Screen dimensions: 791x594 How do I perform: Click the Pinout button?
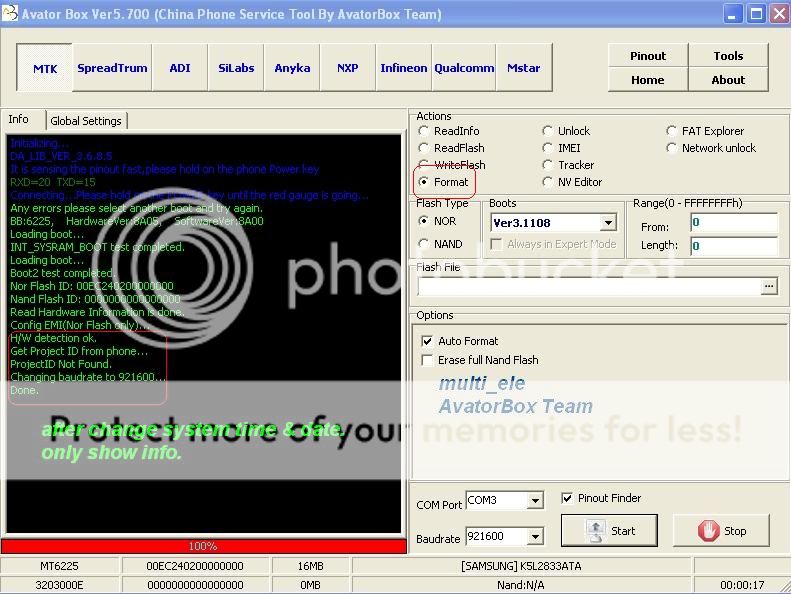pos(647,56)
